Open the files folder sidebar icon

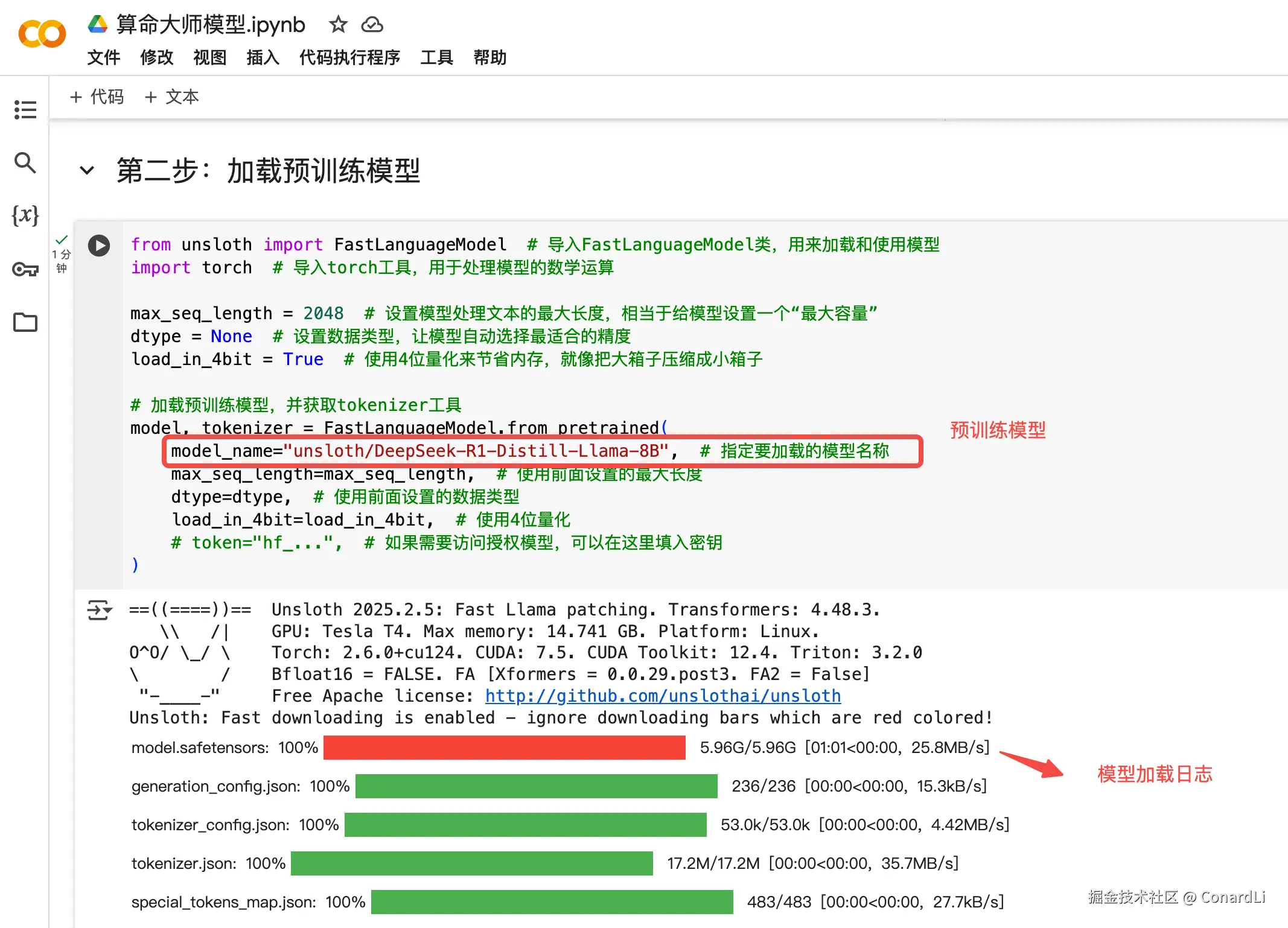pos(25,322)
